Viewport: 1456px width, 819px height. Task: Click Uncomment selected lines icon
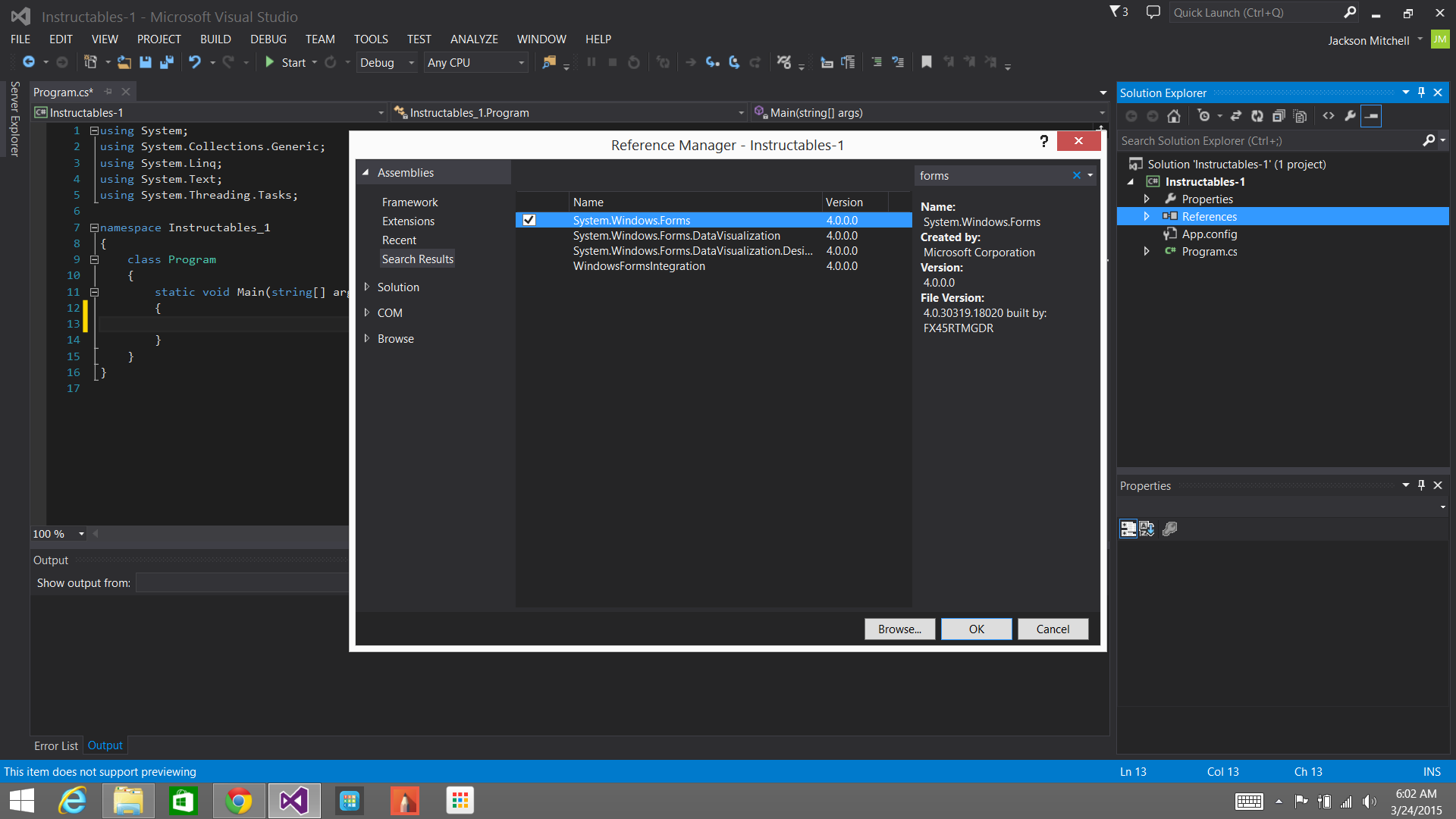(x=898, y=62)
